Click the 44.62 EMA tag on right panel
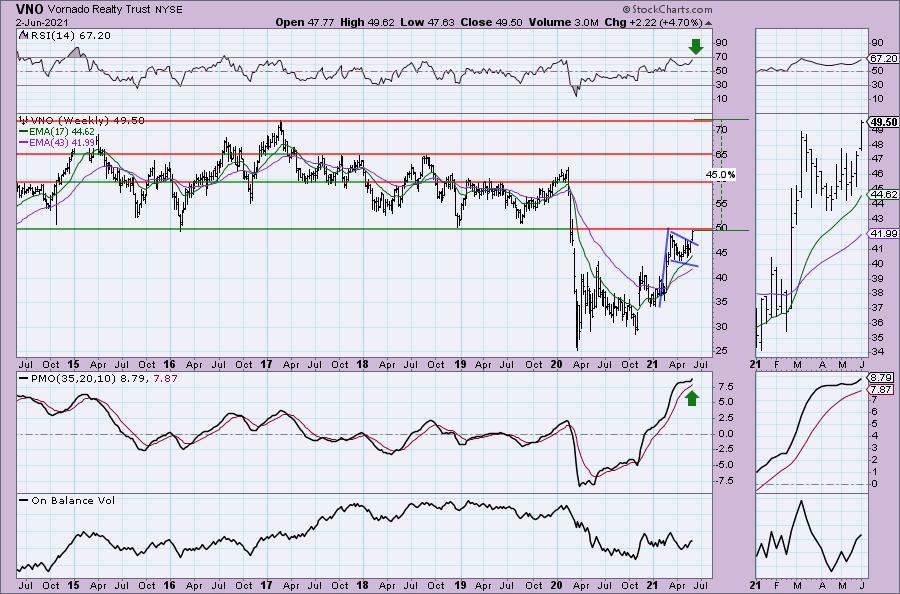Image resolution: width=900 pixels, height=594 pixels. (883, 195)
